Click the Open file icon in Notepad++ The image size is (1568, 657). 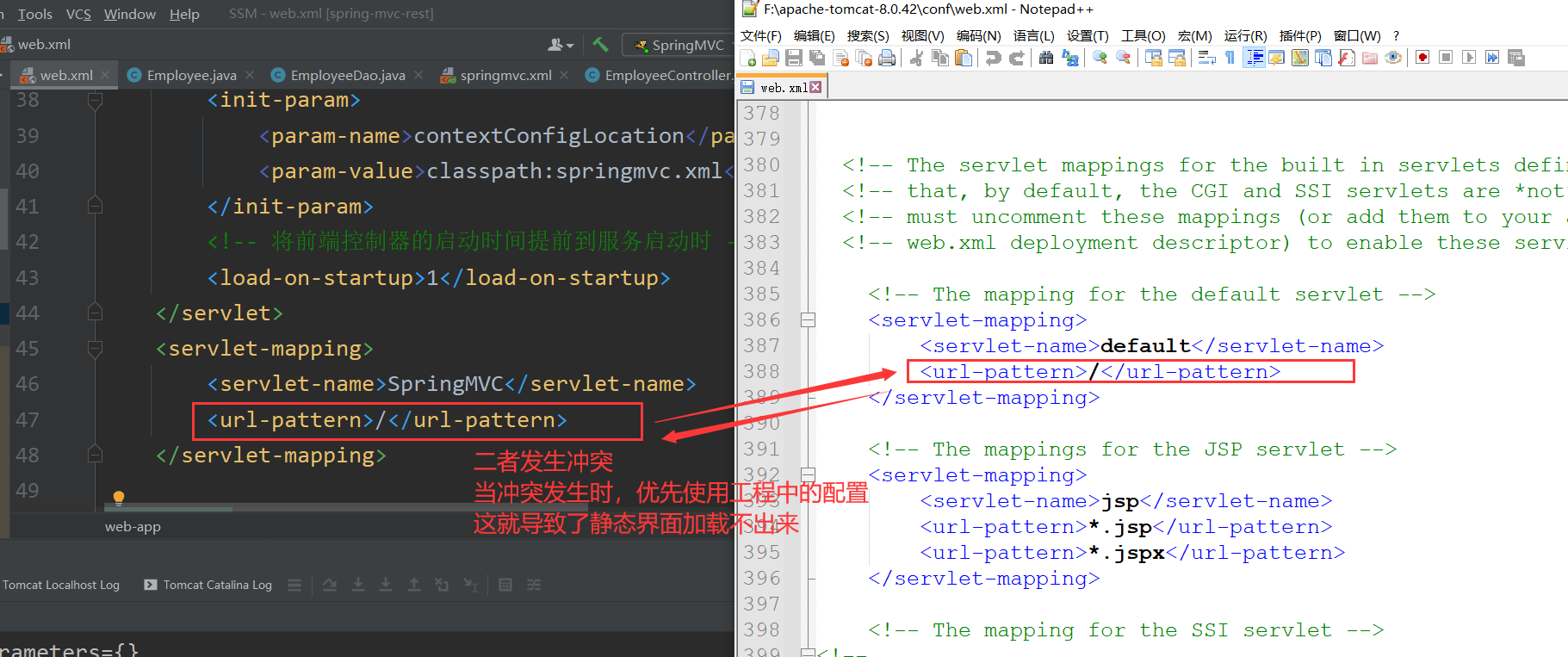tap(770, 58)
